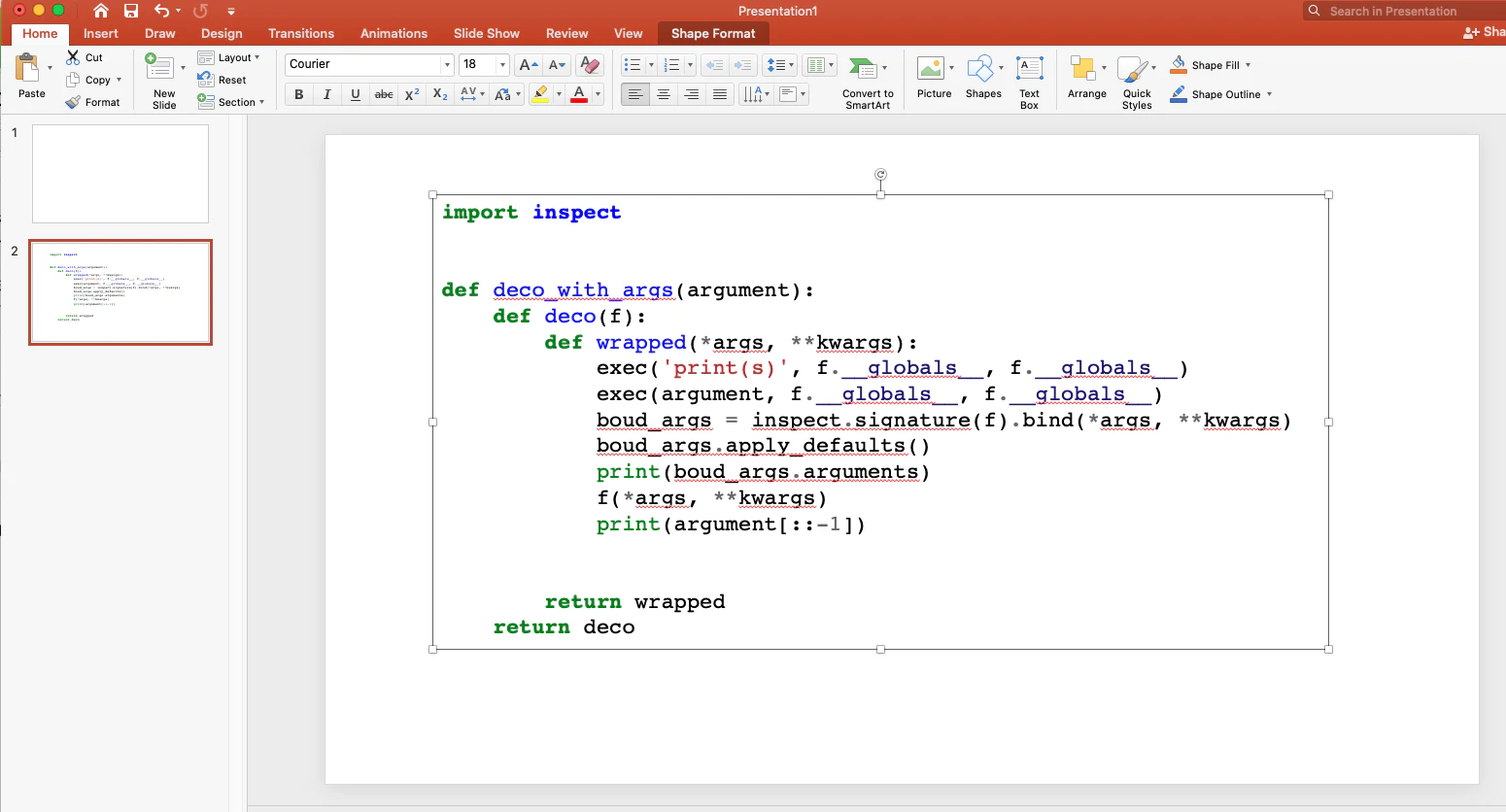Select the Shape Format tab
This screenshot has height=812, width=1506.
pyautogui.click(x=713, y=33)
